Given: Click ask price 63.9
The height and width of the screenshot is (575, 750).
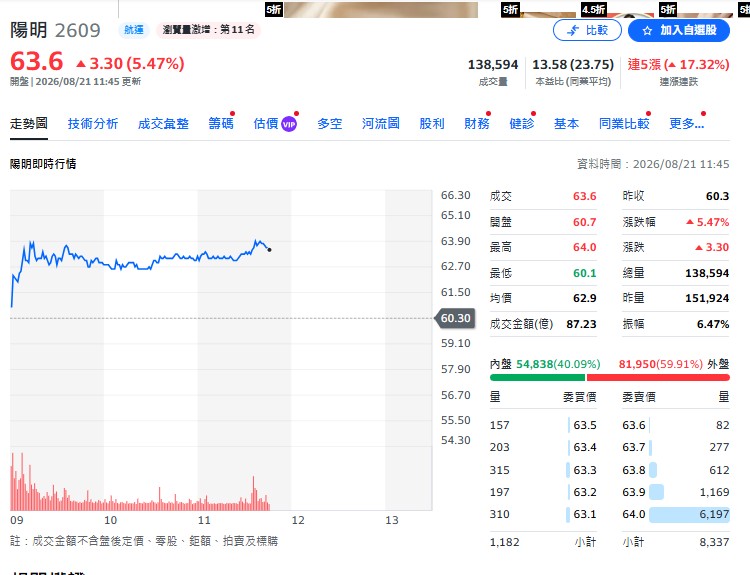Looking at the screenshot, I should [x=634, y=492].
